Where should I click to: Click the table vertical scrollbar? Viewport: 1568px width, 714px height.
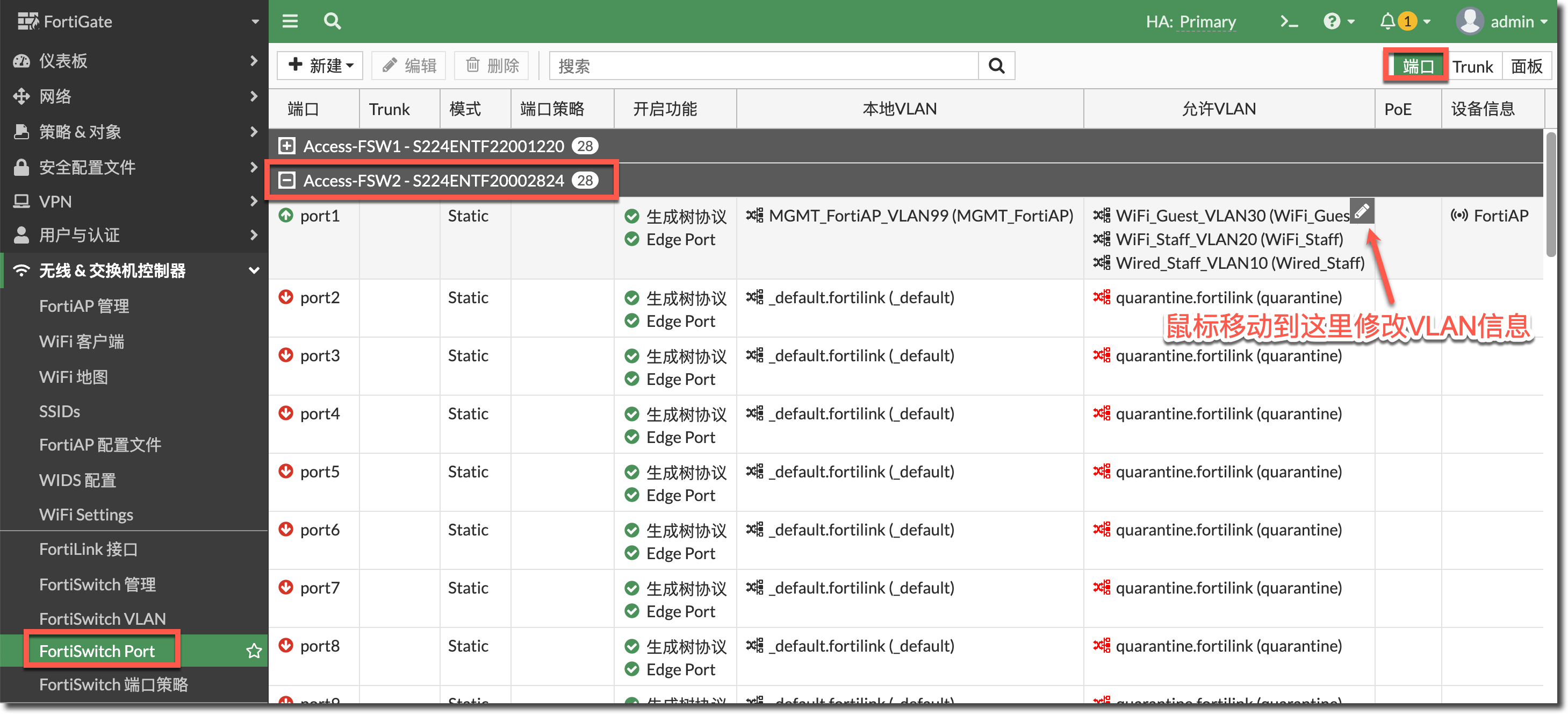click(1550, 195)
